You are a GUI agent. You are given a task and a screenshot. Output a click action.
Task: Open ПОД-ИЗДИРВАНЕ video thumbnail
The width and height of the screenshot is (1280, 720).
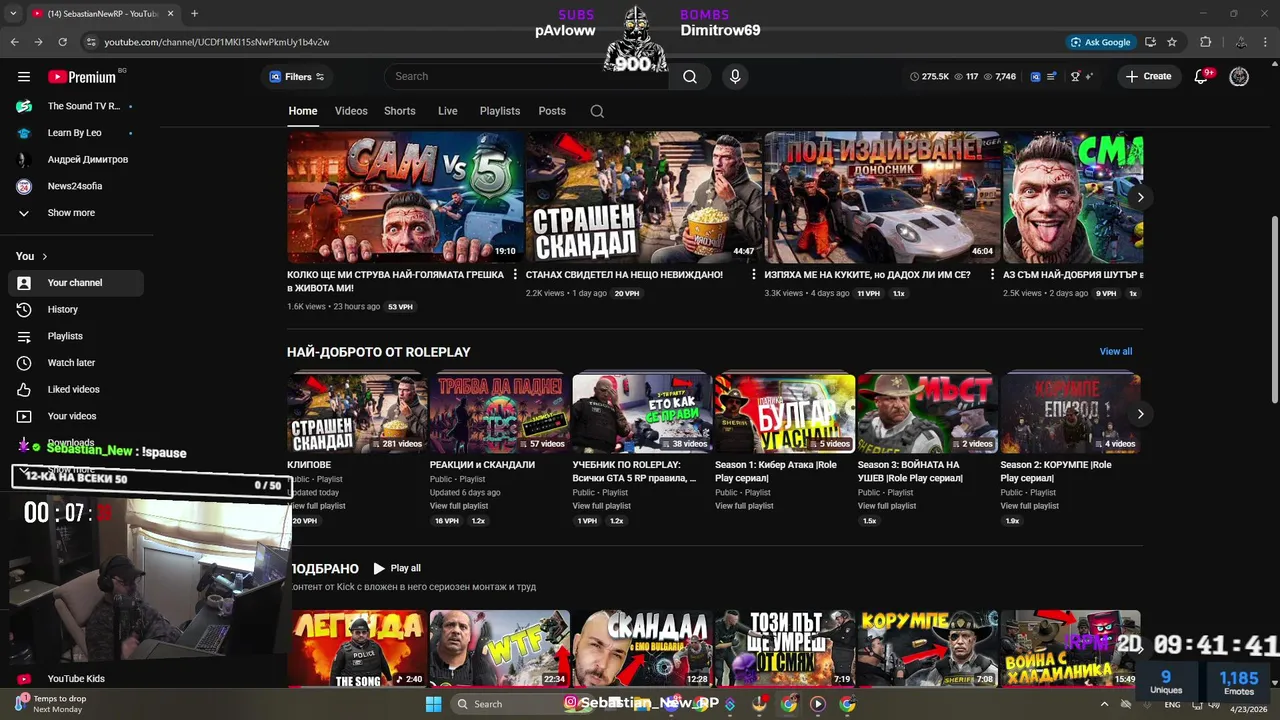pyautogui.click(x=882, y=198)
